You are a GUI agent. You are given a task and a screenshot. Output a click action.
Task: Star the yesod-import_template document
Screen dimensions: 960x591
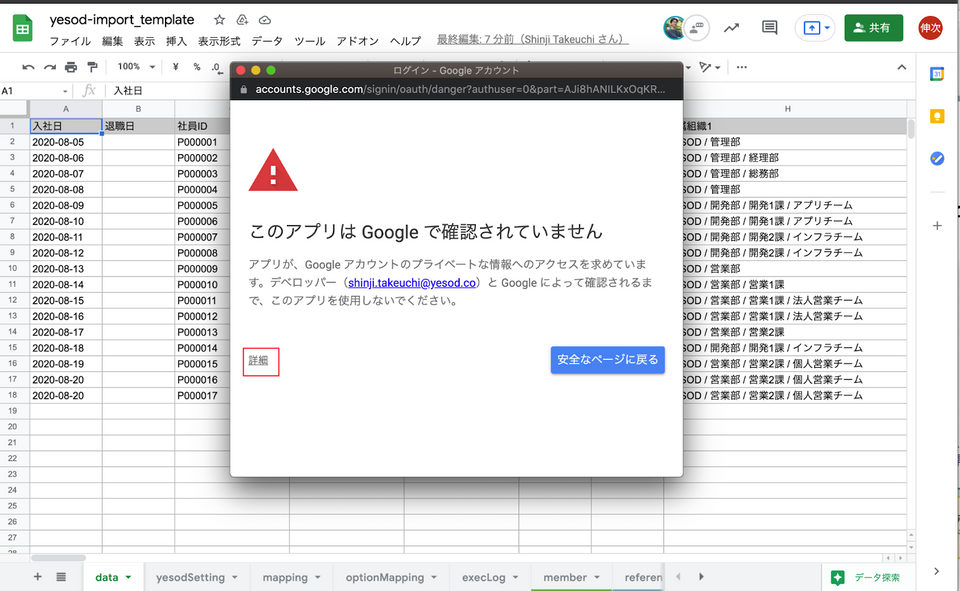[219, 20]
